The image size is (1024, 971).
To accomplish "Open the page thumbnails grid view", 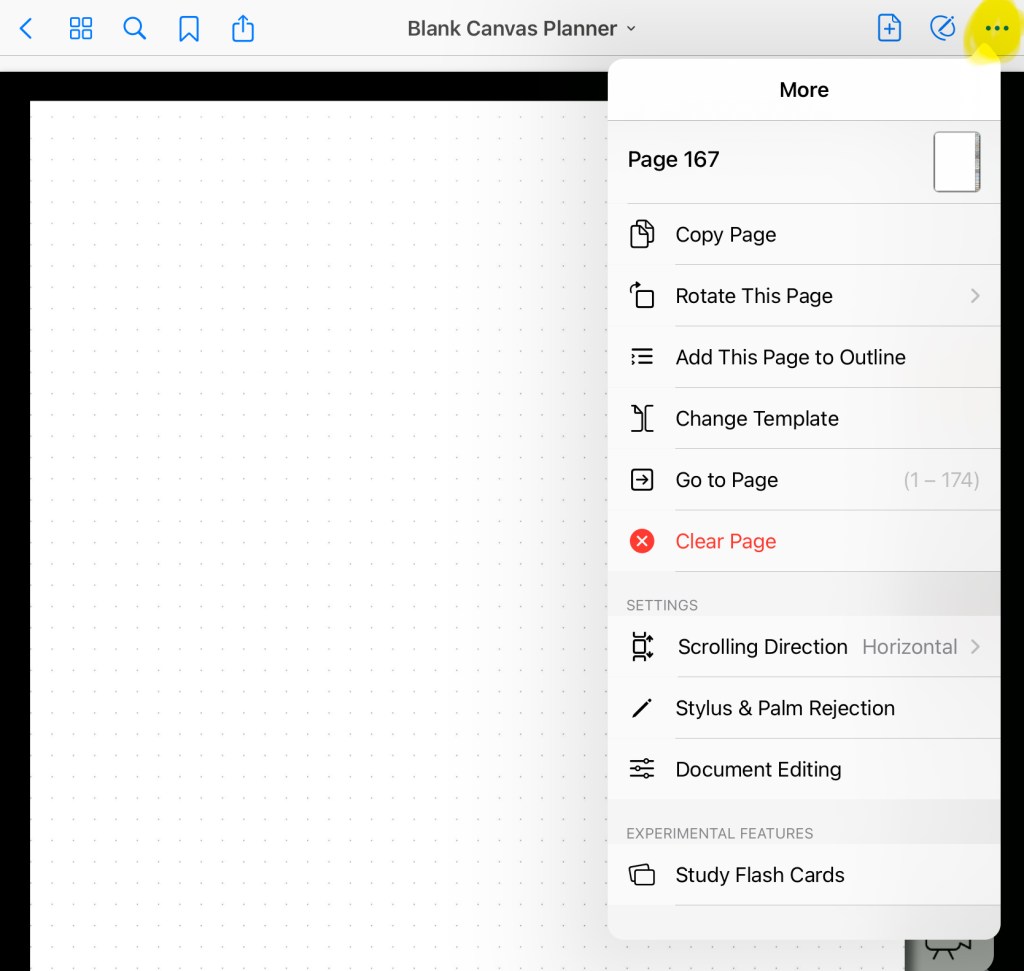I will click(x=81, y=29).
